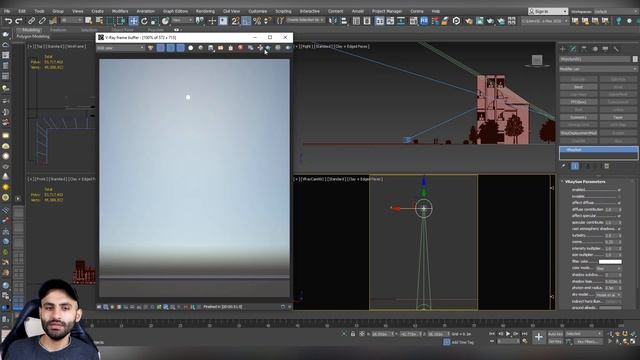Click the Symmetry modifier button
Viewport: 640px width, 360px height.
[578, 118]
